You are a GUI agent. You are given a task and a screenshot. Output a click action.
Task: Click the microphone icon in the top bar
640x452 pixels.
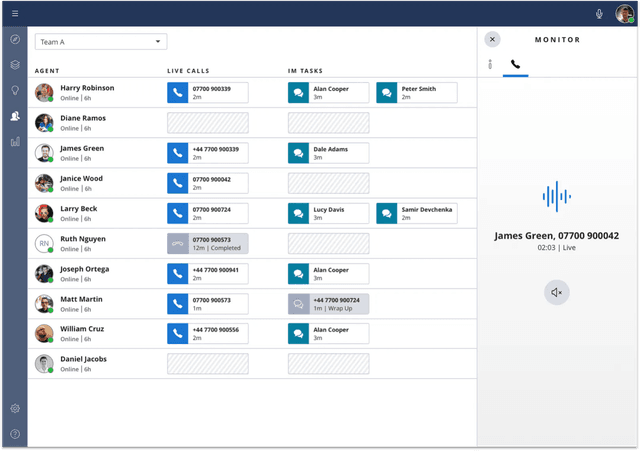point(600,13)
